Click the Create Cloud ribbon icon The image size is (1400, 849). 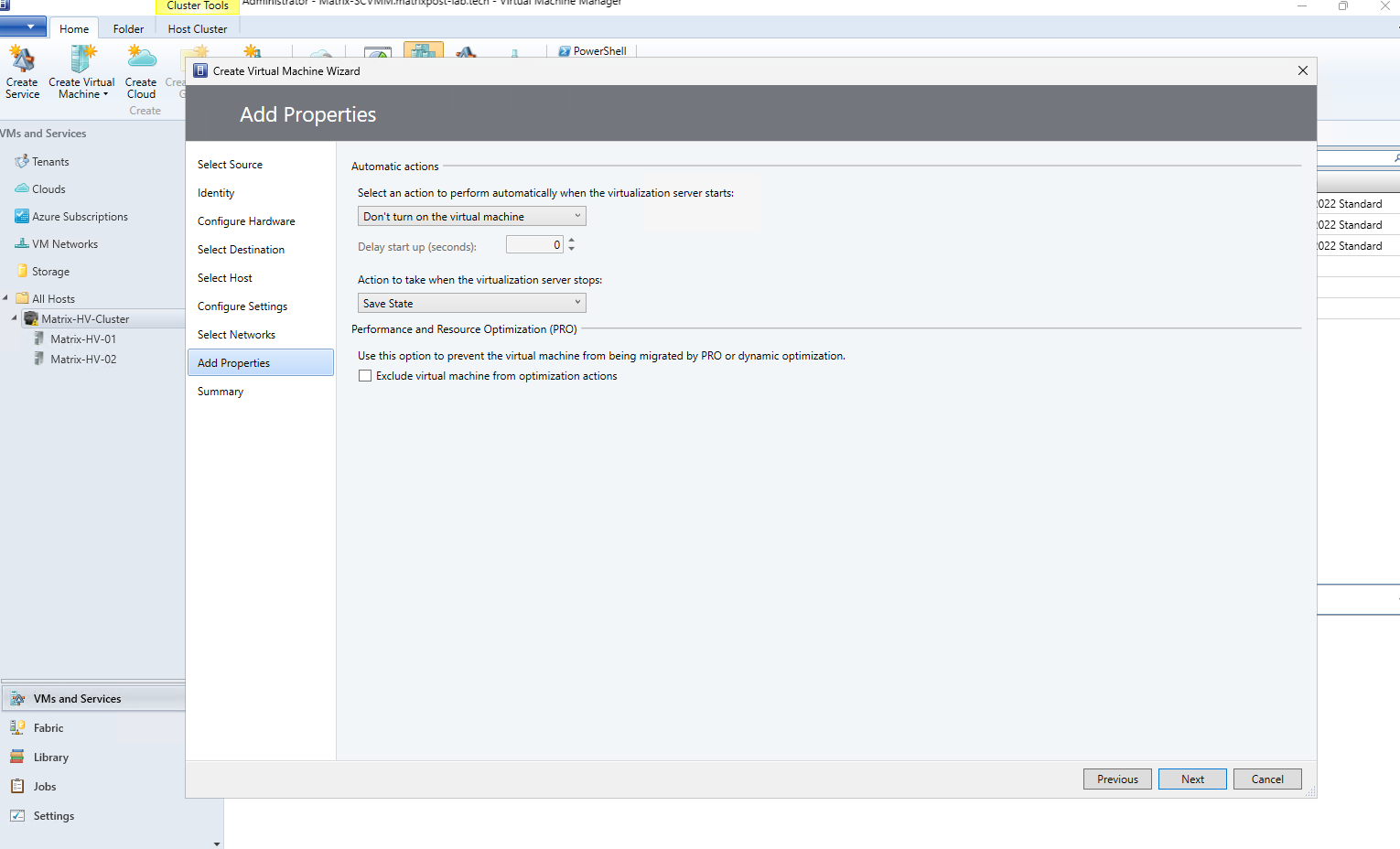point(141,72)
